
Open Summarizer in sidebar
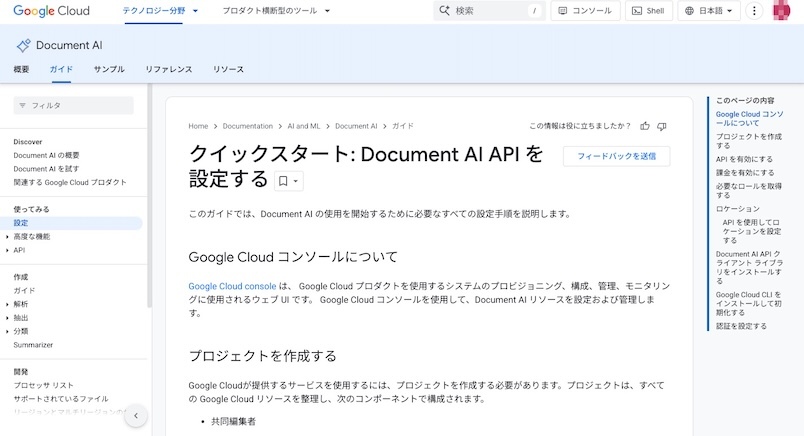33,345
